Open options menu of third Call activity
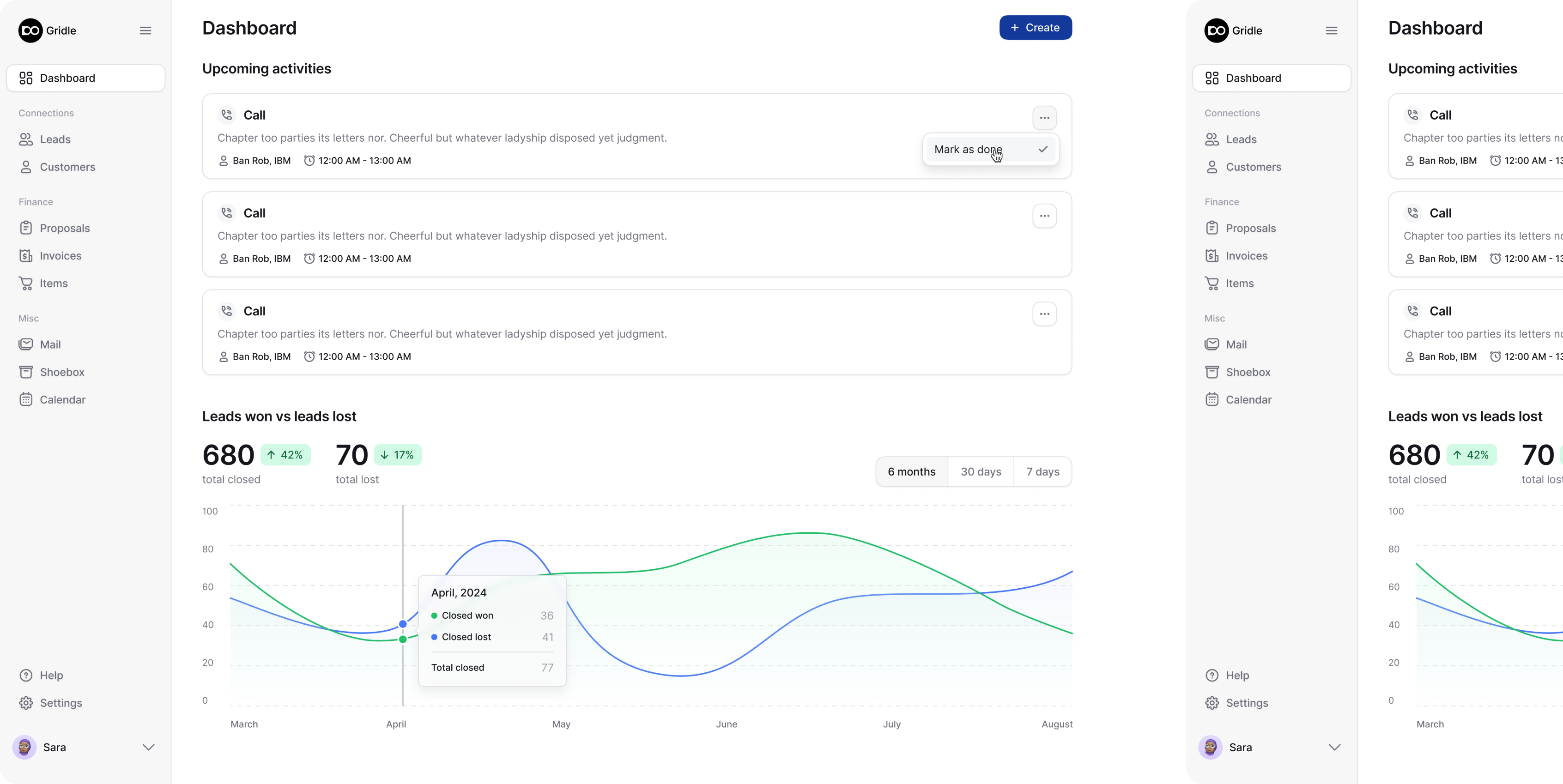Viewport: 1563px width, 784px height. 1044,314
